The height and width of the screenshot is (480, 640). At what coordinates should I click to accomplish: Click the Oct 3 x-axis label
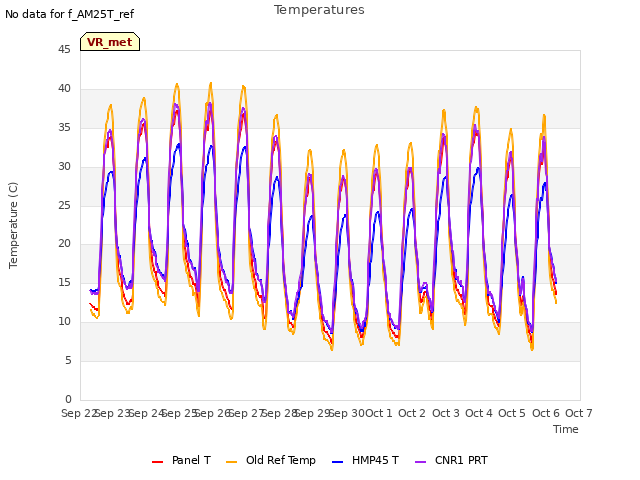(446, 413)
